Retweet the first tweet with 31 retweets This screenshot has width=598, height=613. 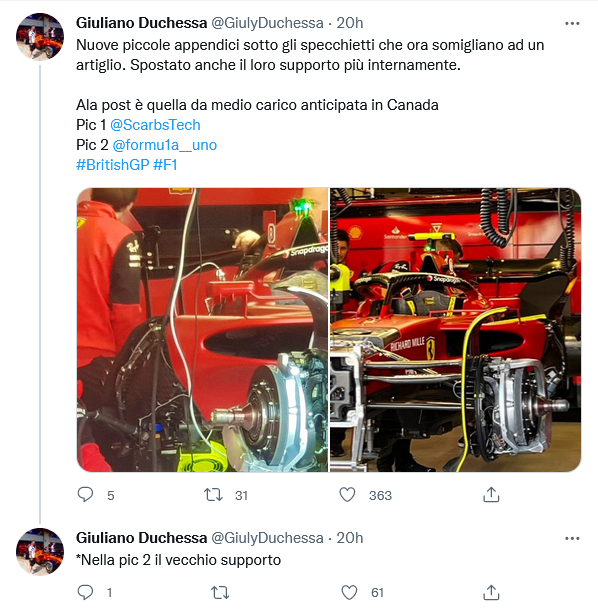click(x=213, y=495)
